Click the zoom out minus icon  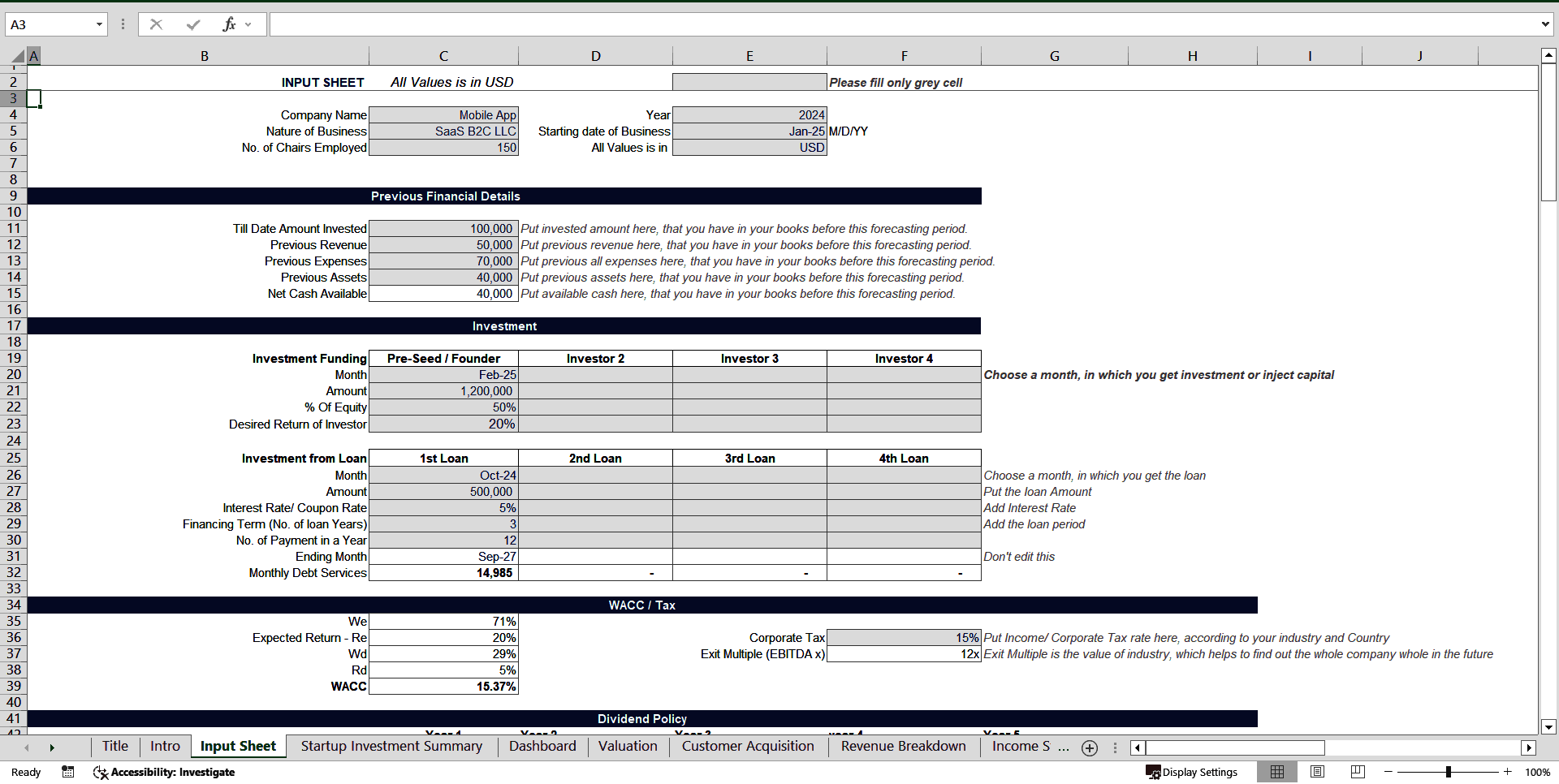tap(1388, 772)
